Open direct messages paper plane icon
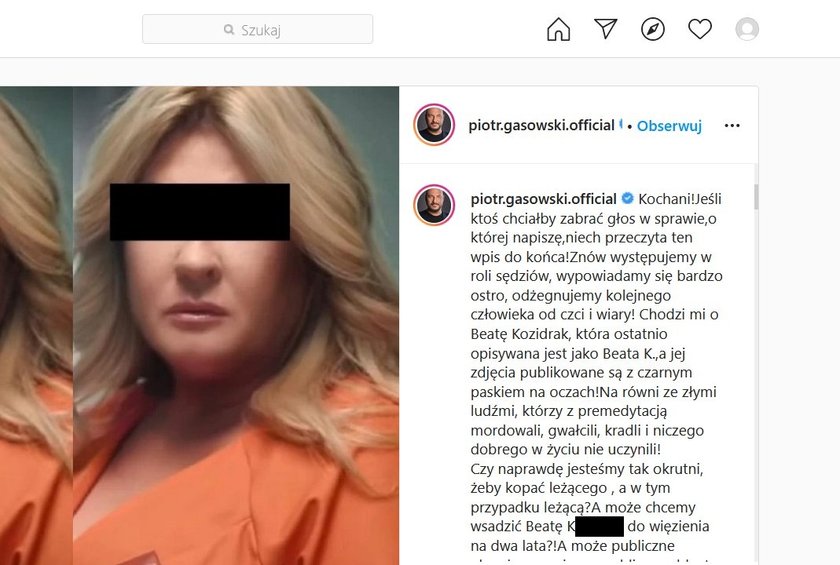Screen dimensions: 840x565 click(x=605, y=29)
